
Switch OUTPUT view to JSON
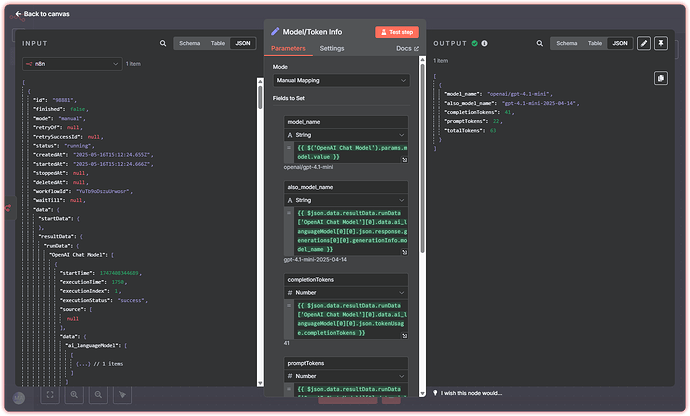pos(620,43)
